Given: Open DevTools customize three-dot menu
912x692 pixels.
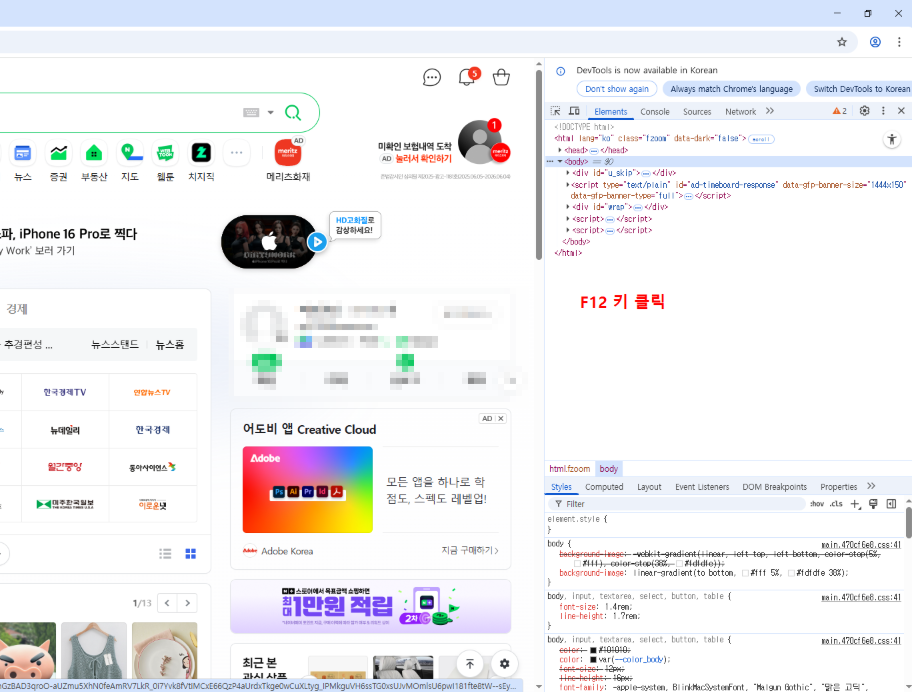Looking at the screenshot, I should click(x=883, y=110).
